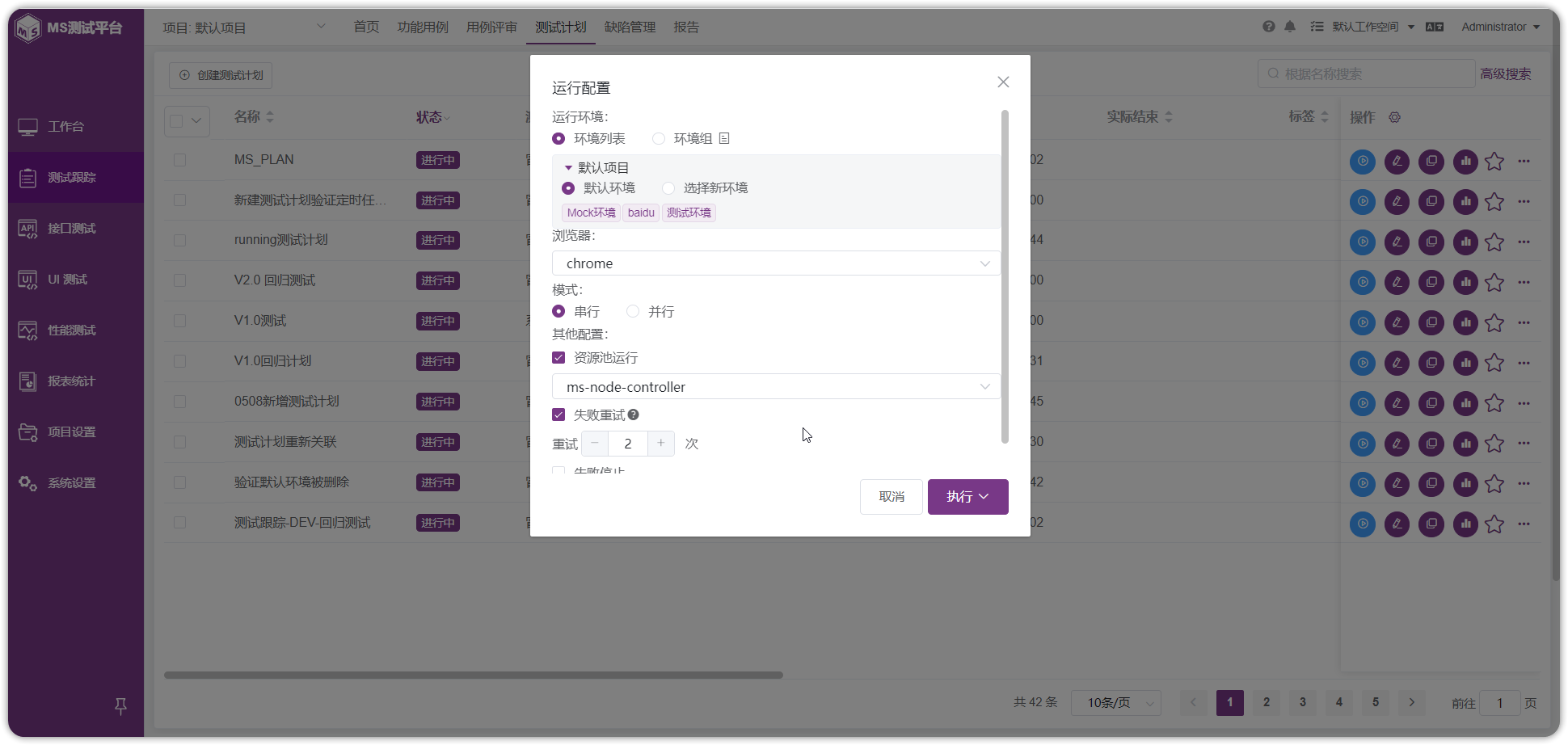Go to 用例评审 tab
The width and height of the screenshot is (1568, 745).
491,27
